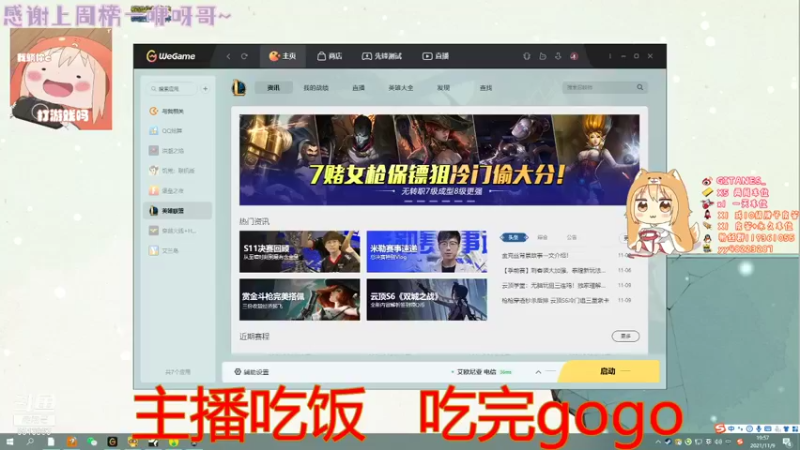Expand the server list chevron
This screenshot has height=450, width=800.
pos(538,372)
